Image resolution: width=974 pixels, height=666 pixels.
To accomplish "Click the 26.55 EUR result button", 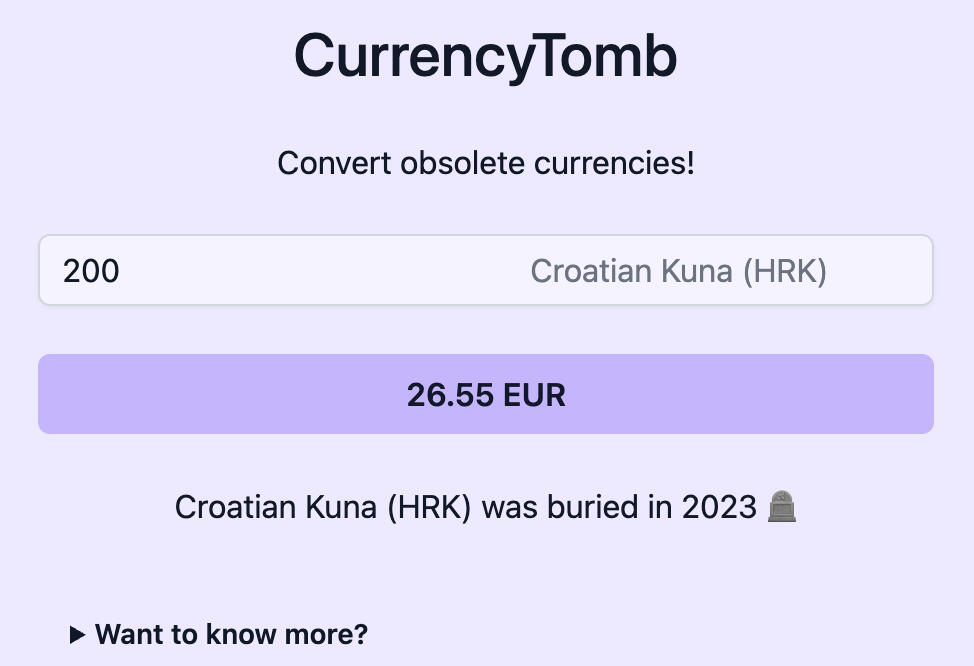I will click(x=486, y=394).
